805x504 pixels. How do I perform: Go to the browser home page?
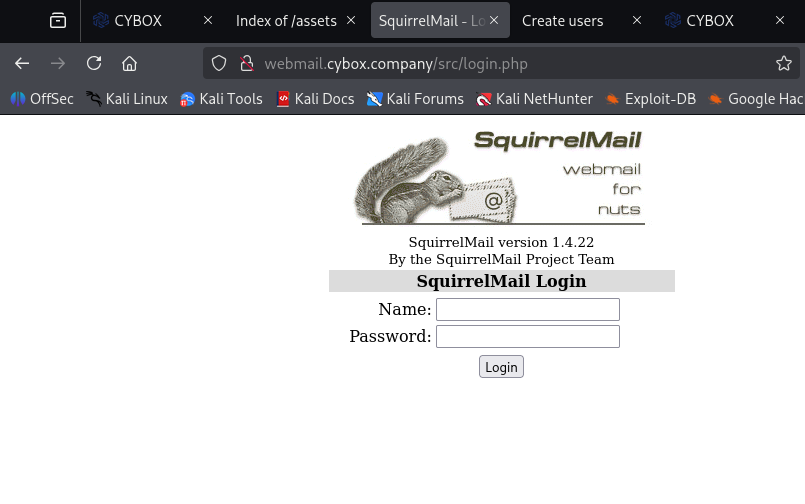click(x=129, y=63)
